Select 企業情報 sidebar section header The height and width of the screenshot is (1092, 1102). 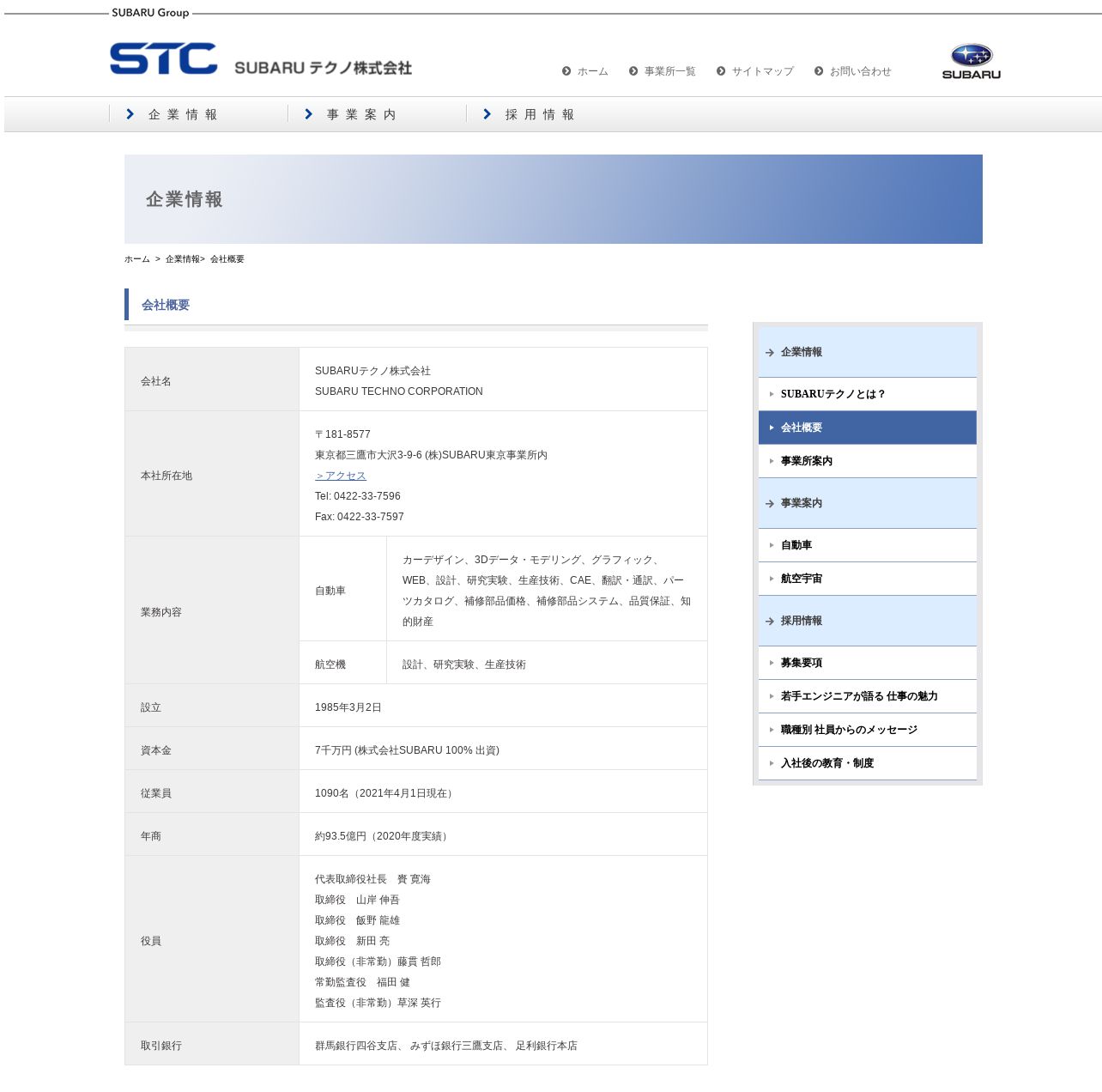[868, 352]
